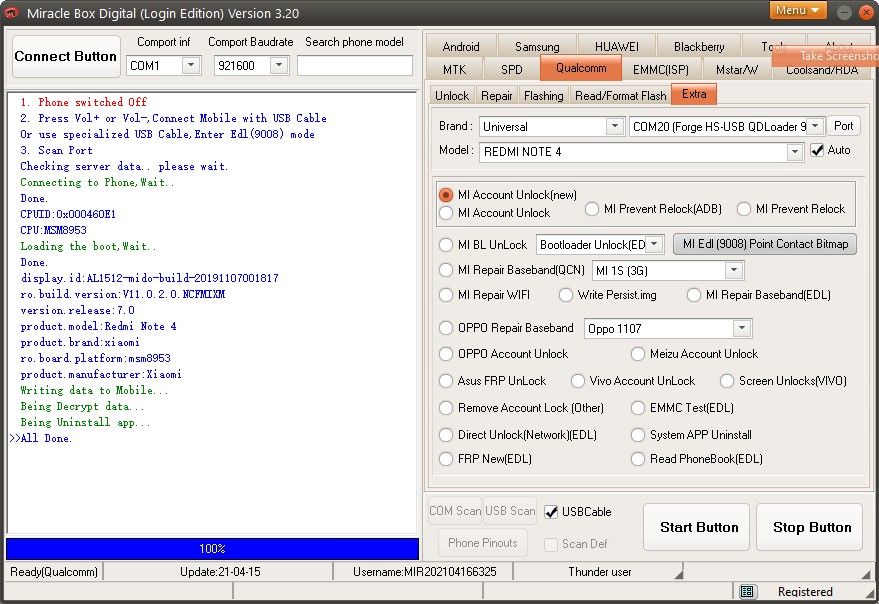Select the MI Account Unlock radio option

click(446, 213)
